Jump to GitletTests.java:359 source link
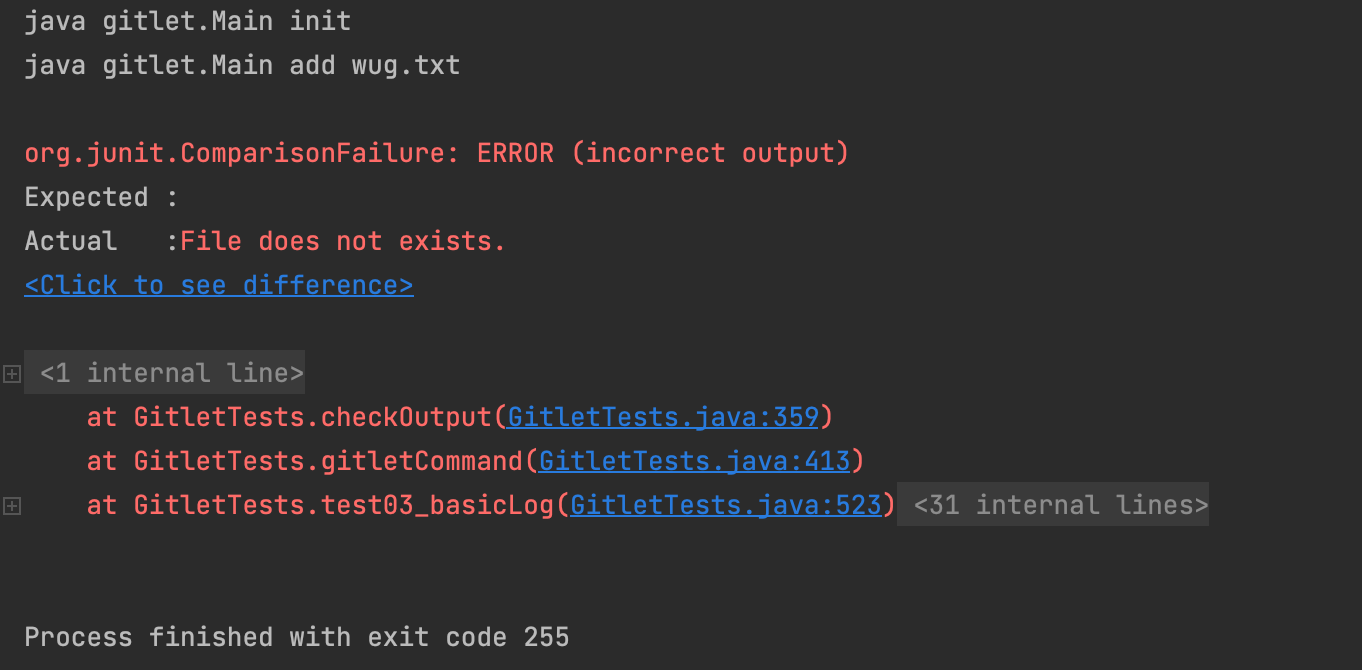Image resolution: width=1362 pixels, height=670 pixels. click(x=663, y=418)
